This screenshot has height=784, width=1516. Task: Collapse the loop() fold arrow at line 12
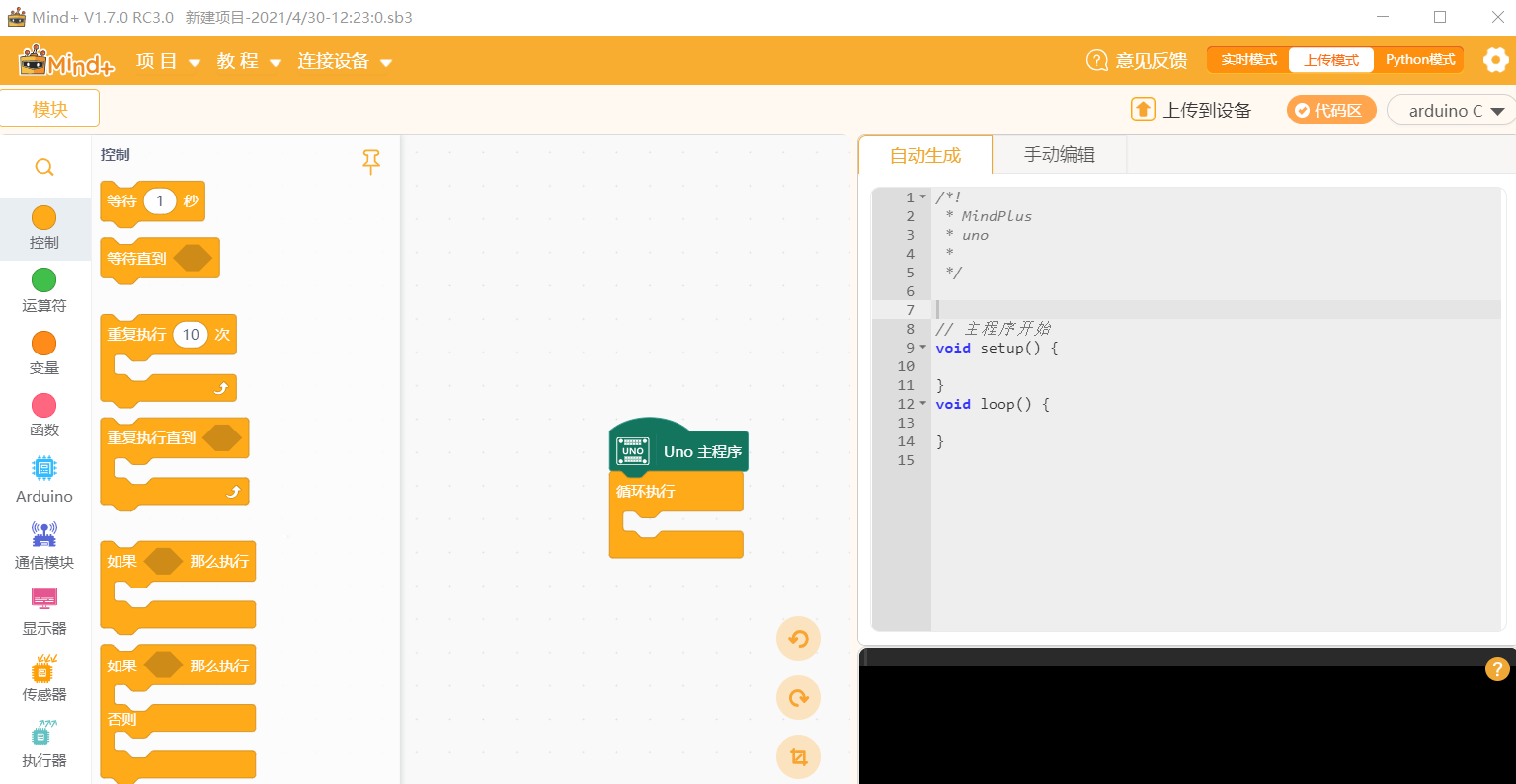pyautogui.click(x=923, y=404)
